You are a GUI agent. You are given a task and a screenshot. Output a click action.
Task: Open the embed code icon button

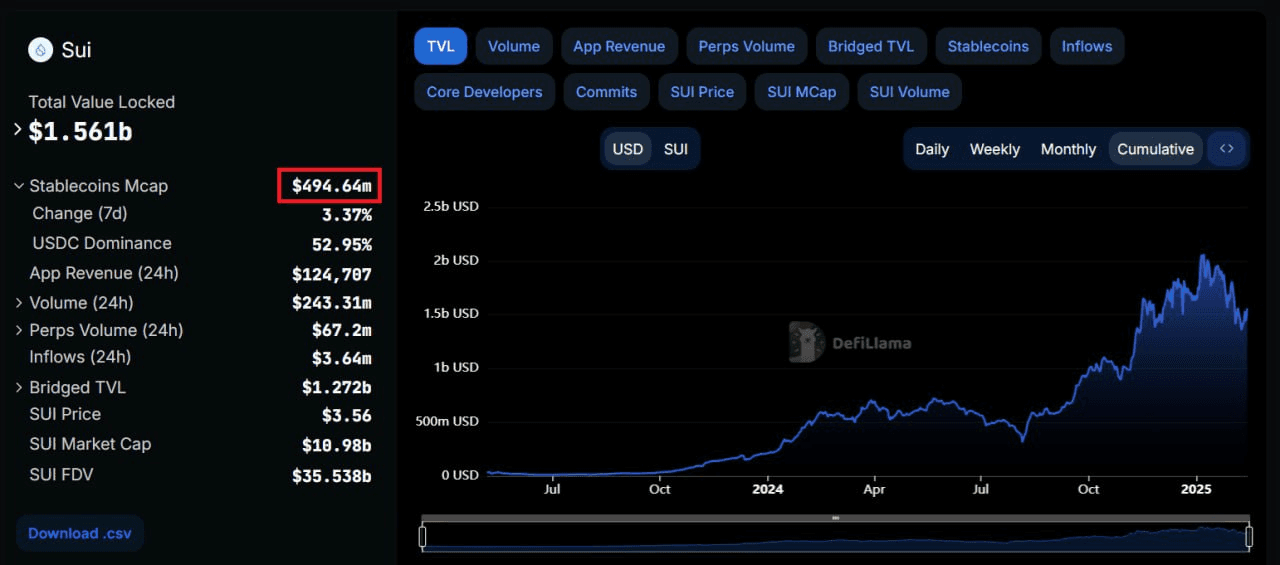click(x=1227, y=149)
